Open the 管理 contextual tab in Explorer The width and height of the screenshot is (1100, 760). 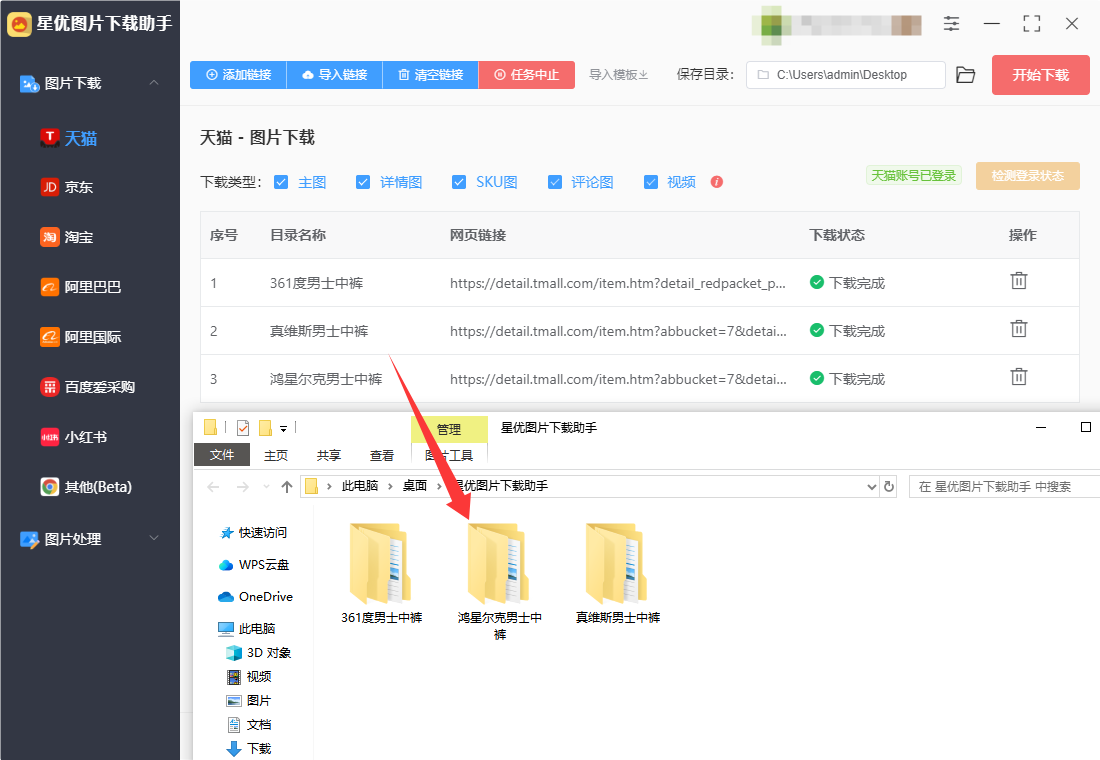click(449, 429)
